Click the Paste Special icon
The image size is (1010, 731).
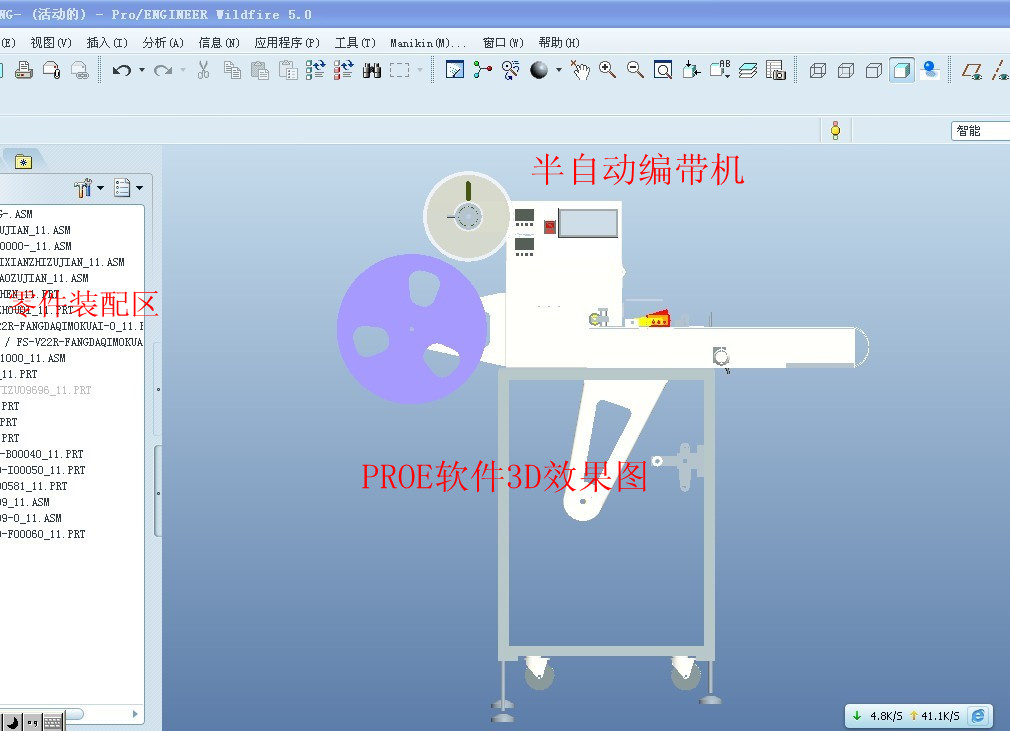288,70
